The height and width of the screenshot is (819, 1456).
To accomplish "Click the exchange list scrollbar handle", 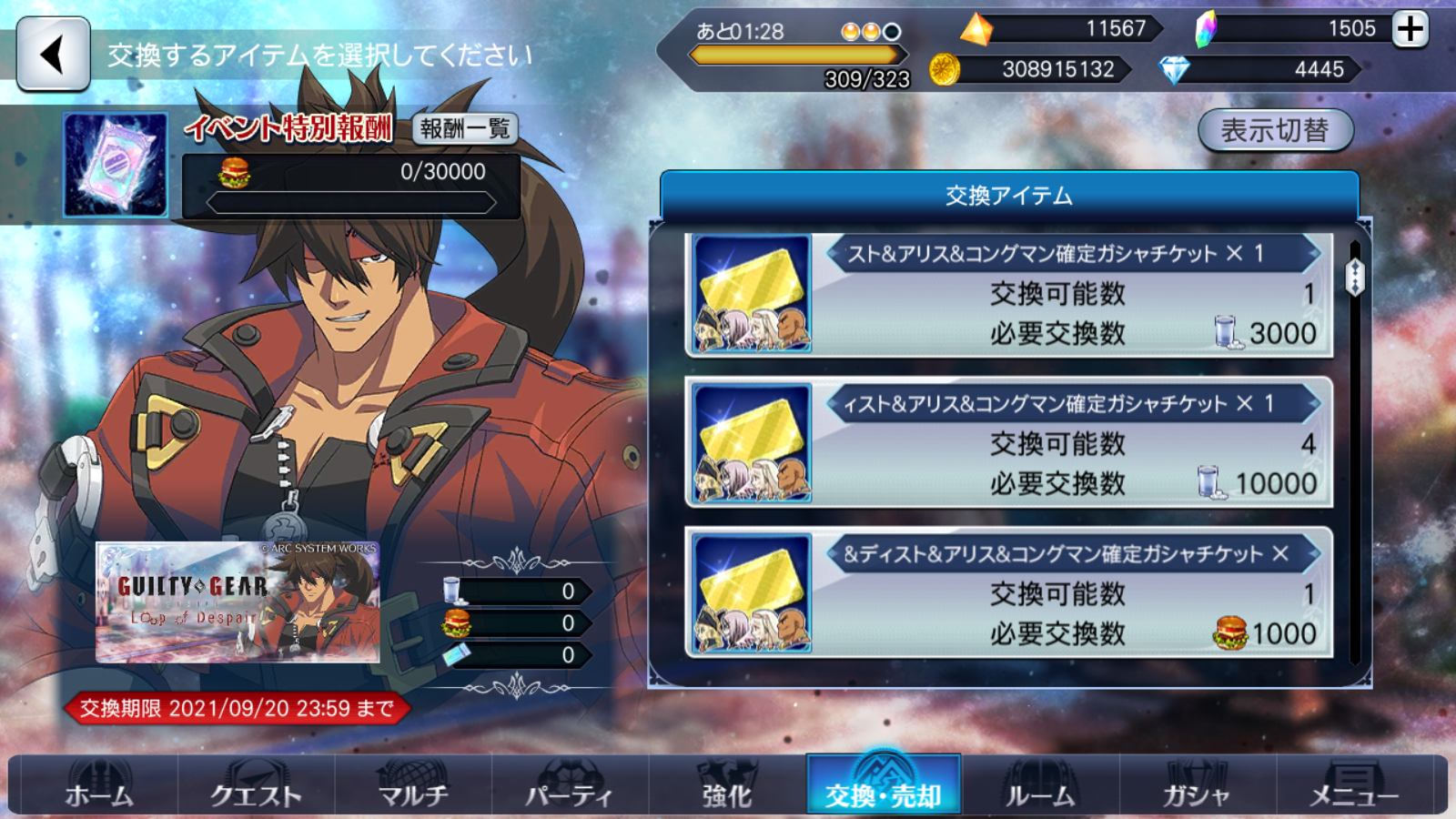I will [1355, 277].
